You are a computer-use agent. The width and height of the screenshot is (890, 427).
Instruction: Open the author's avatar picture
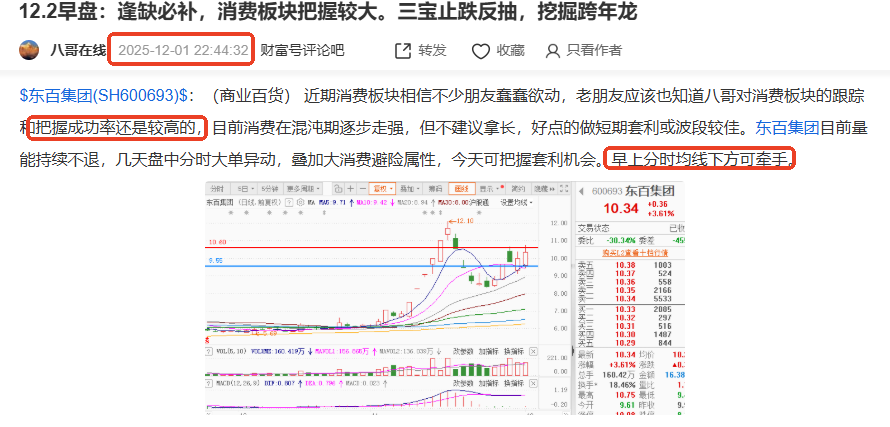(x=29, y=50)
